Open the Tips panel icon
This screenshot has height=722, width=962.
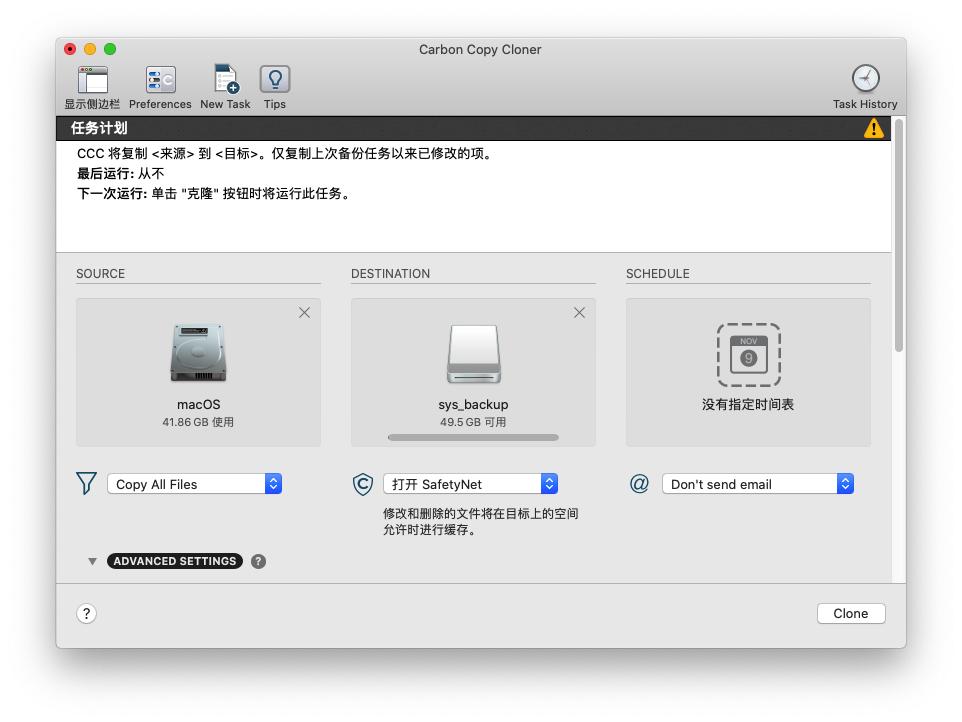coord(274,79)
